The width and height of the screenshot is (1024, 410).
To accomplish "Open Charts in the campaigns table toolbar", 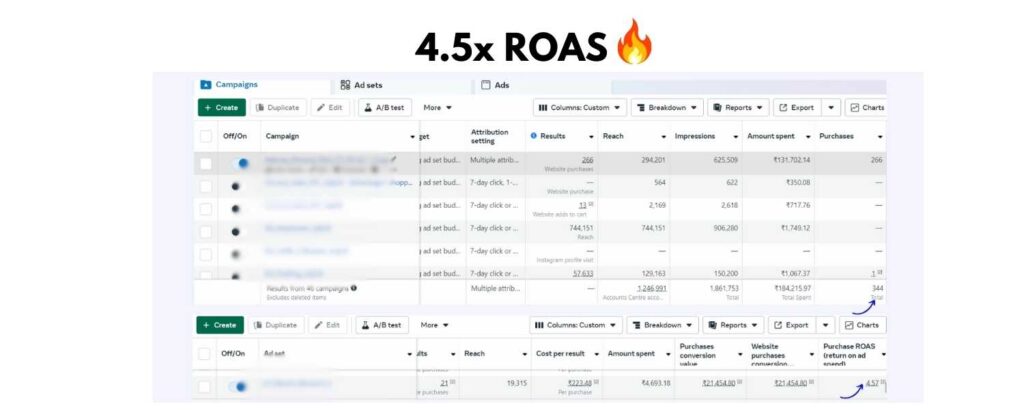I will (x=865, y=108).
